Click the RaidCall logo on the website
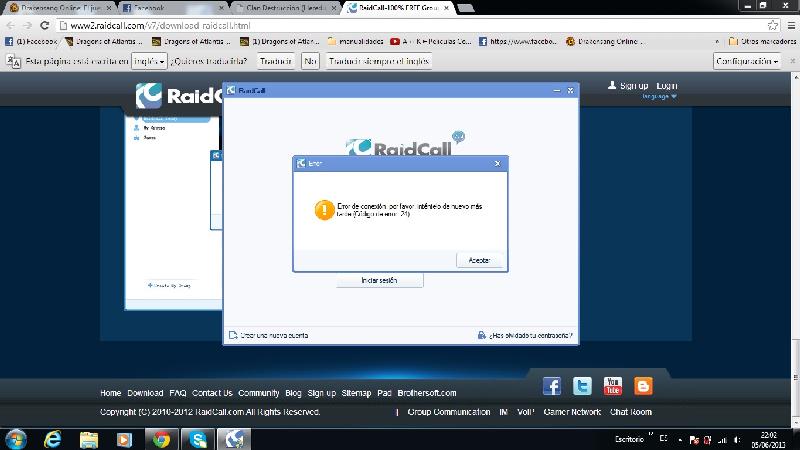 click(x=179, y=95)
